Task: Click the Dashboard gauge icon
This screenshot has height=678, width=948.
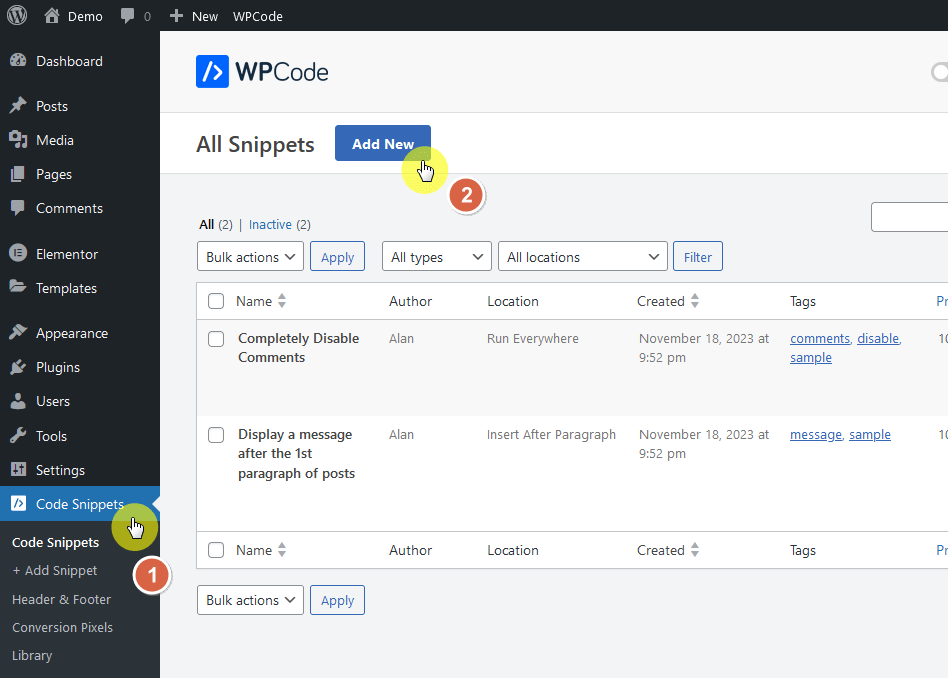Action: (18, 60)
